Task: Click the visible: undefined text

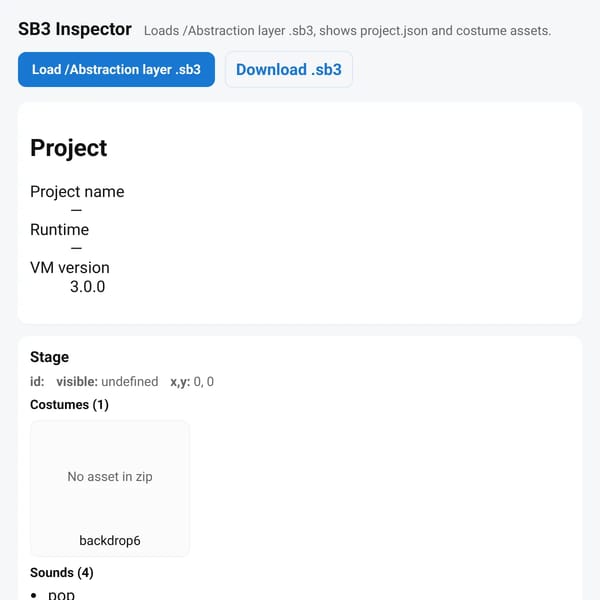Action: [107, 382]
